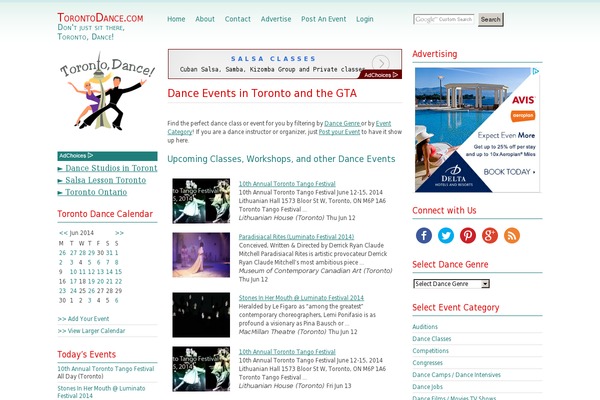Viewport: 600px width, 400px height.
Task: Open the RSS feed icon
Action: (x=512, y=235)
